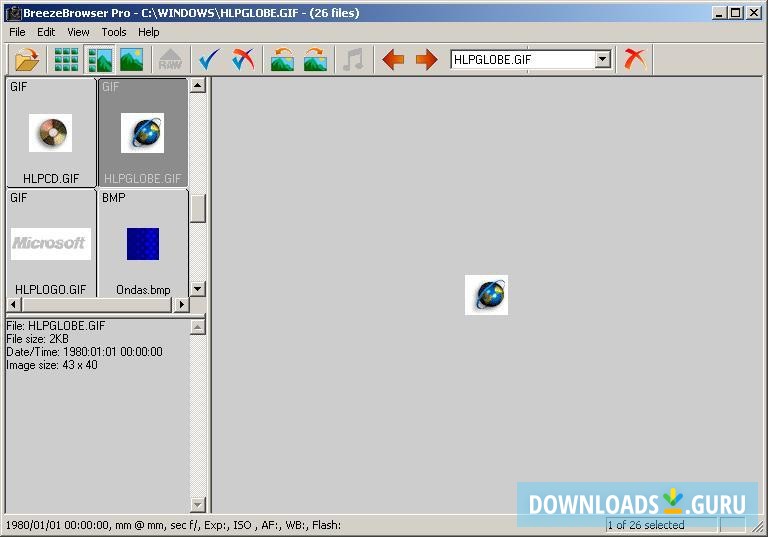Open the Tools menu
Image resolution: width=768 pixels, height=537 pixels.
pyautogui.click(x=114, y=32)
